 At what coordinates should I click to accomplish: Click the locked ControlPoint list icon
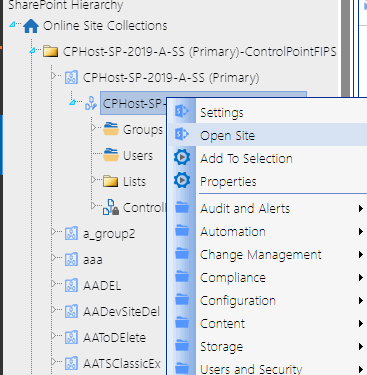pos(111,207)
